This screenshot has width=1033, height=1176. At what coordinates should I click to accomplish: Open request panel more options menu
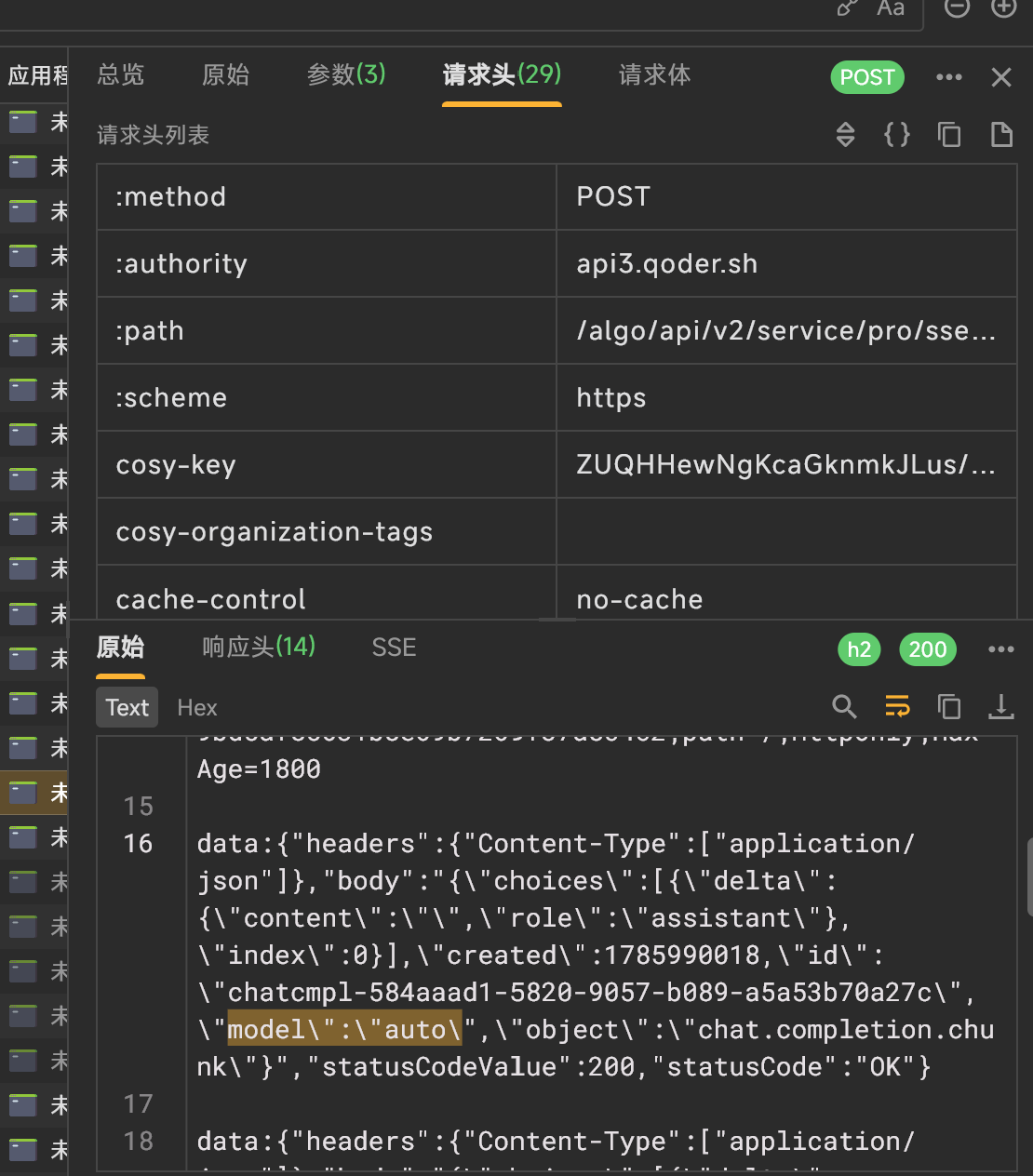[x=949, y=77]
